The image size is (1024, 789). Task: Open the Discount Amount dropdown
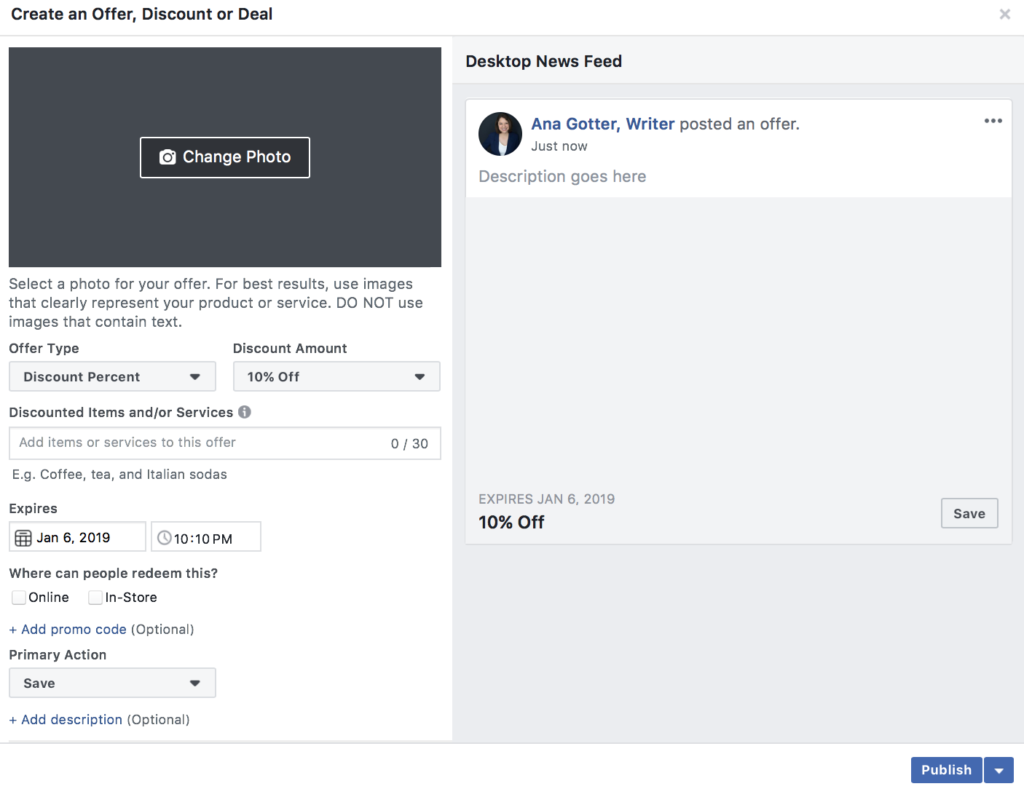(x=336, y=376)
